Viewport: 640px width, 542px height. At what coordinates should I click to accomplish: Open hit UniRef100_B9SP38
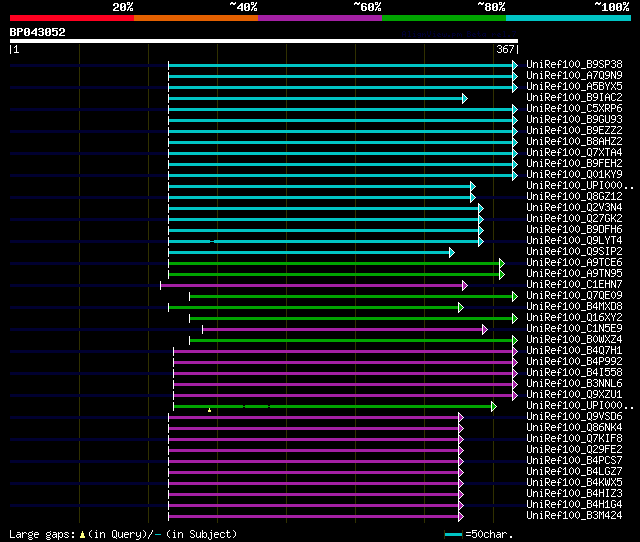pyautogui.click(x=574, y=64)
